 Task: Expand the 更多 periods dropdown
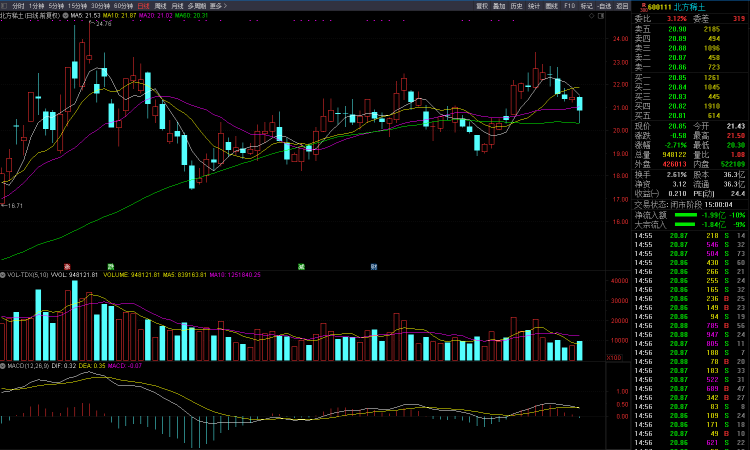[x=217, y=5]
